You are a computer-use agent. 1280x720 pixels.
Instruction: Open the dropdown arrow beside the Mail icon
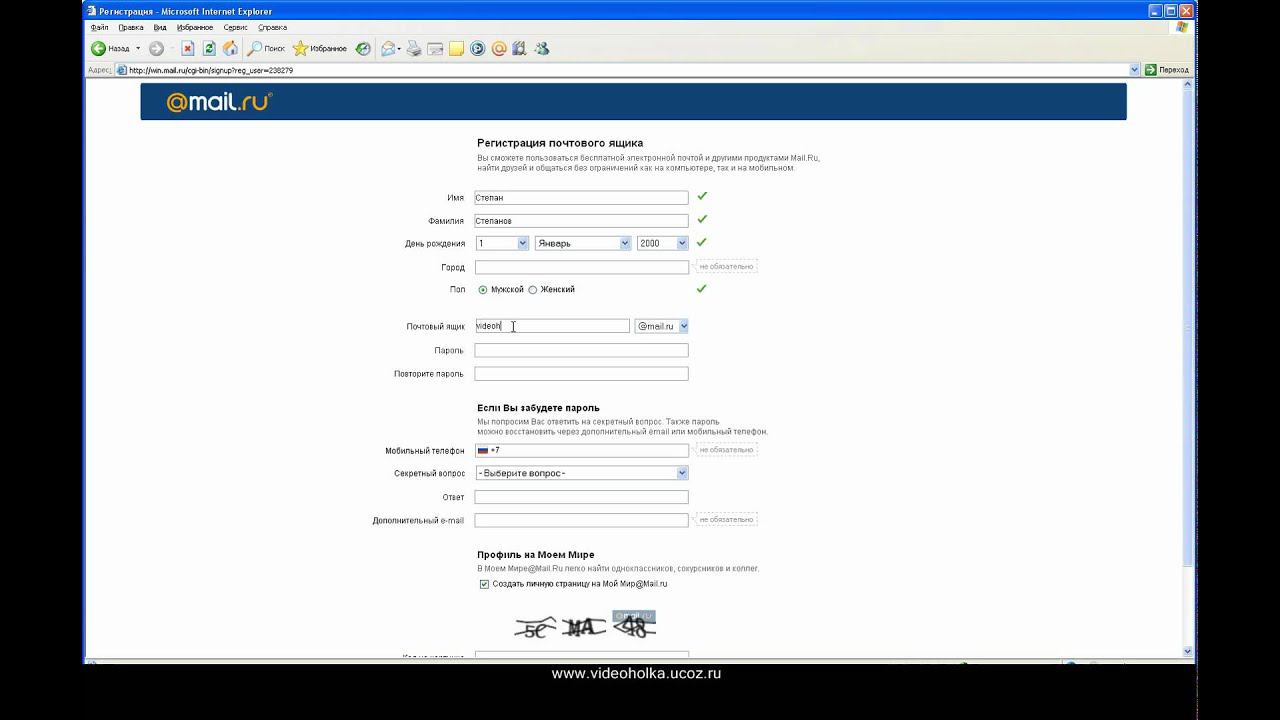tap(399, 48)
